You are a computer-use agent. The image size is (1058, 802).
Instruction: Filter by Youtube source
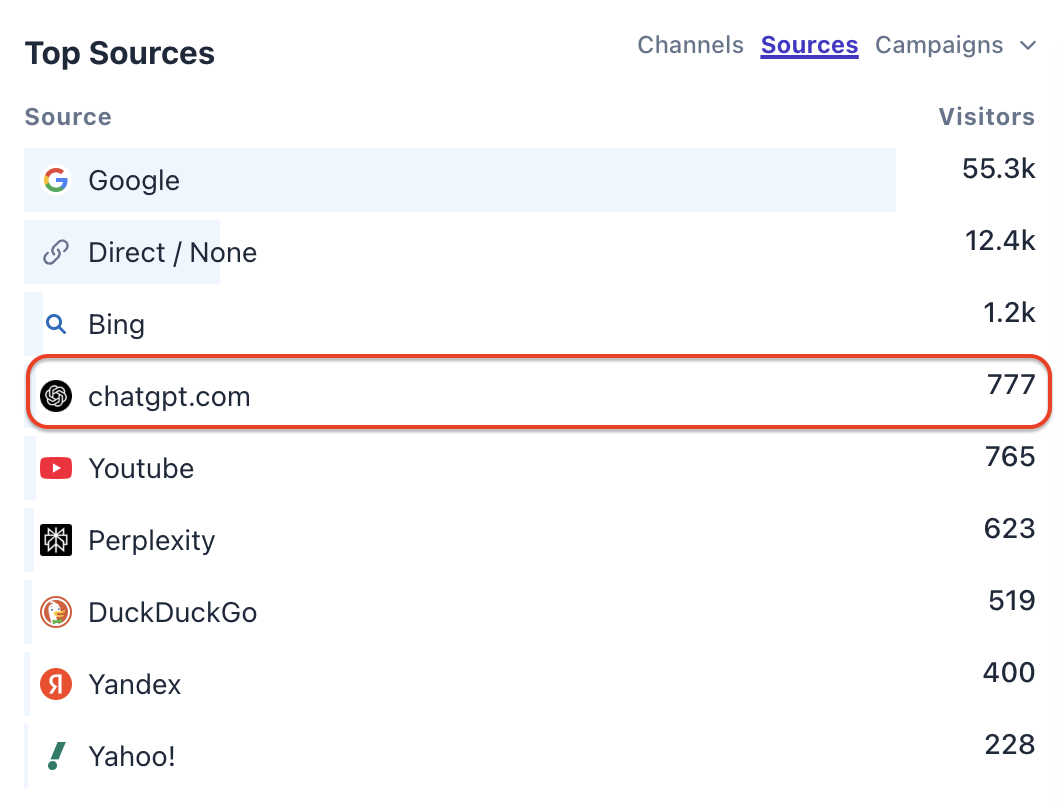pyautogui.click(x=141, y=469)
